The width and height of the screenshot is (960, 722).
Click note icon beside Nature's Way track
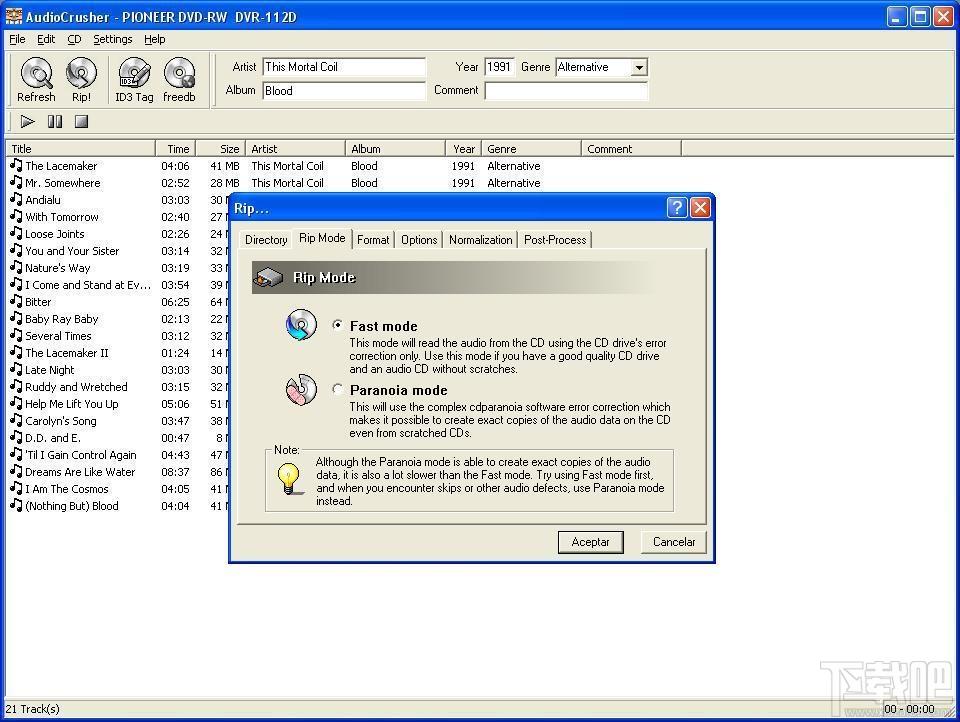[17, 268]
